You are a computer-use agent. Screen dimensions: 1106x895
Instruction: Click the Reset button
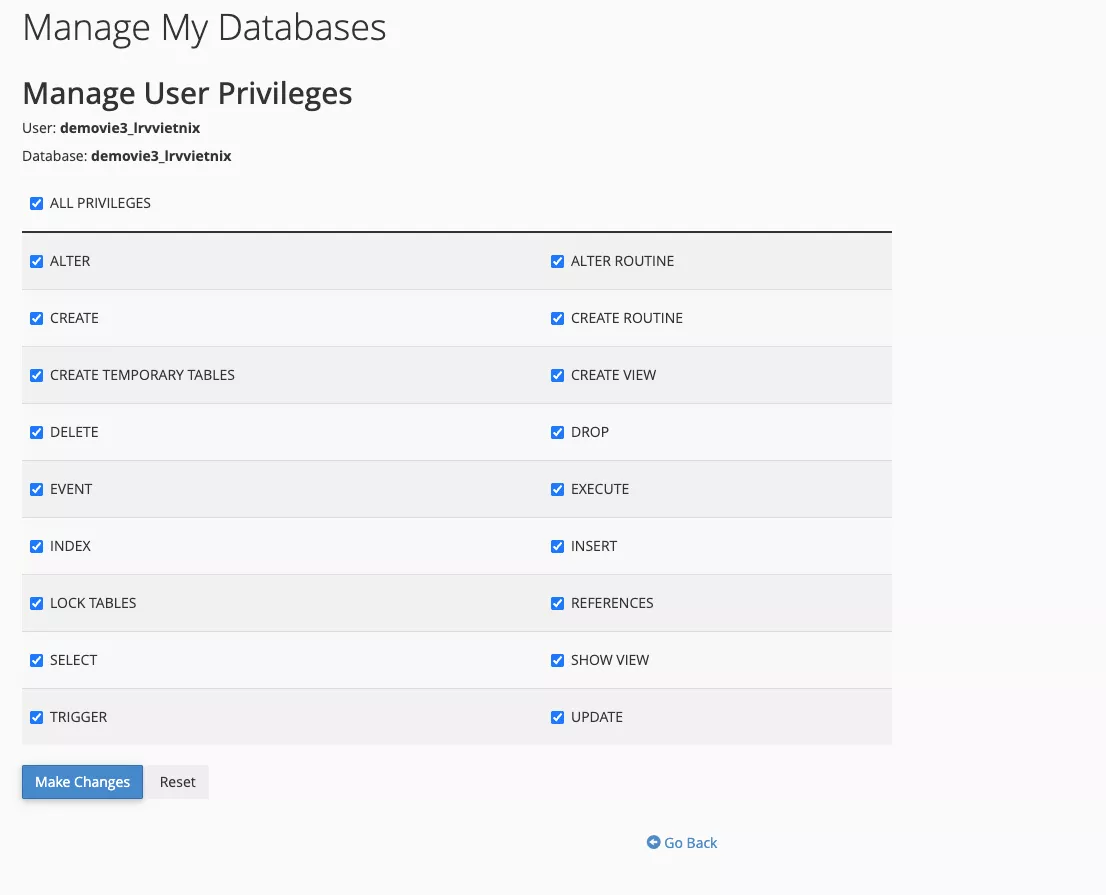[178, 782]
